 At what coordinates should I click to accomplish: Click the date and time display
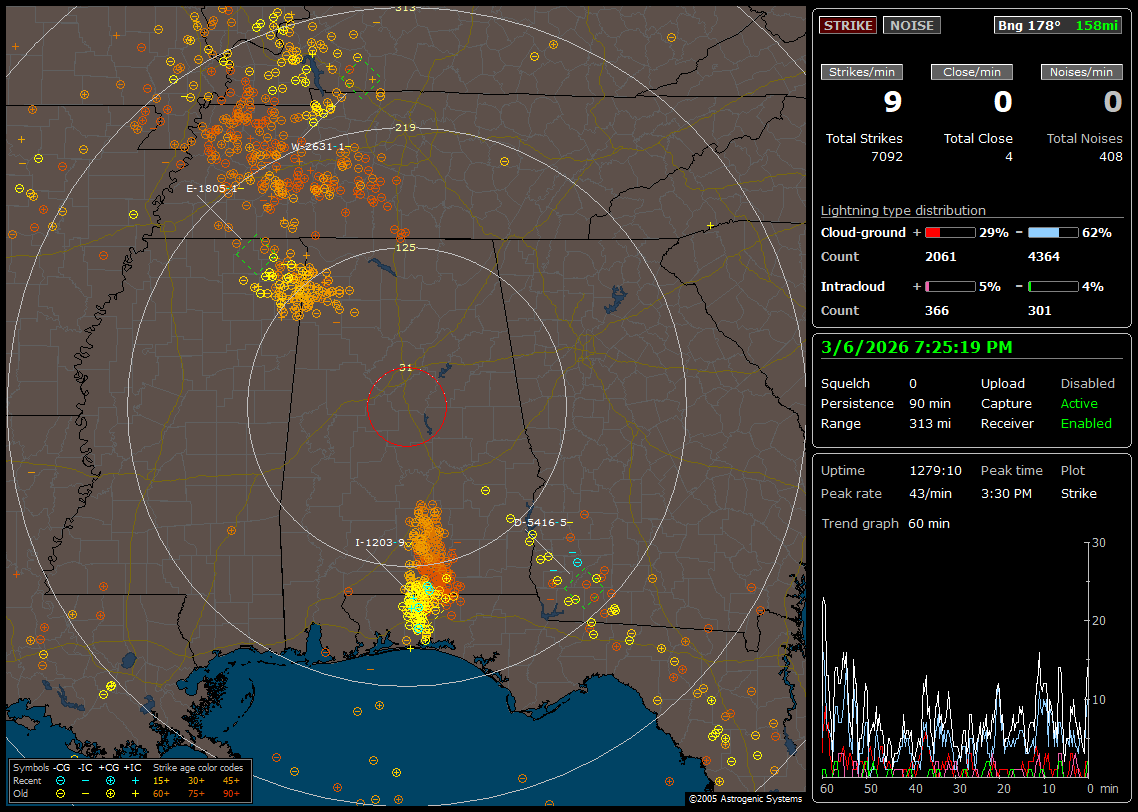coord(916,348)
